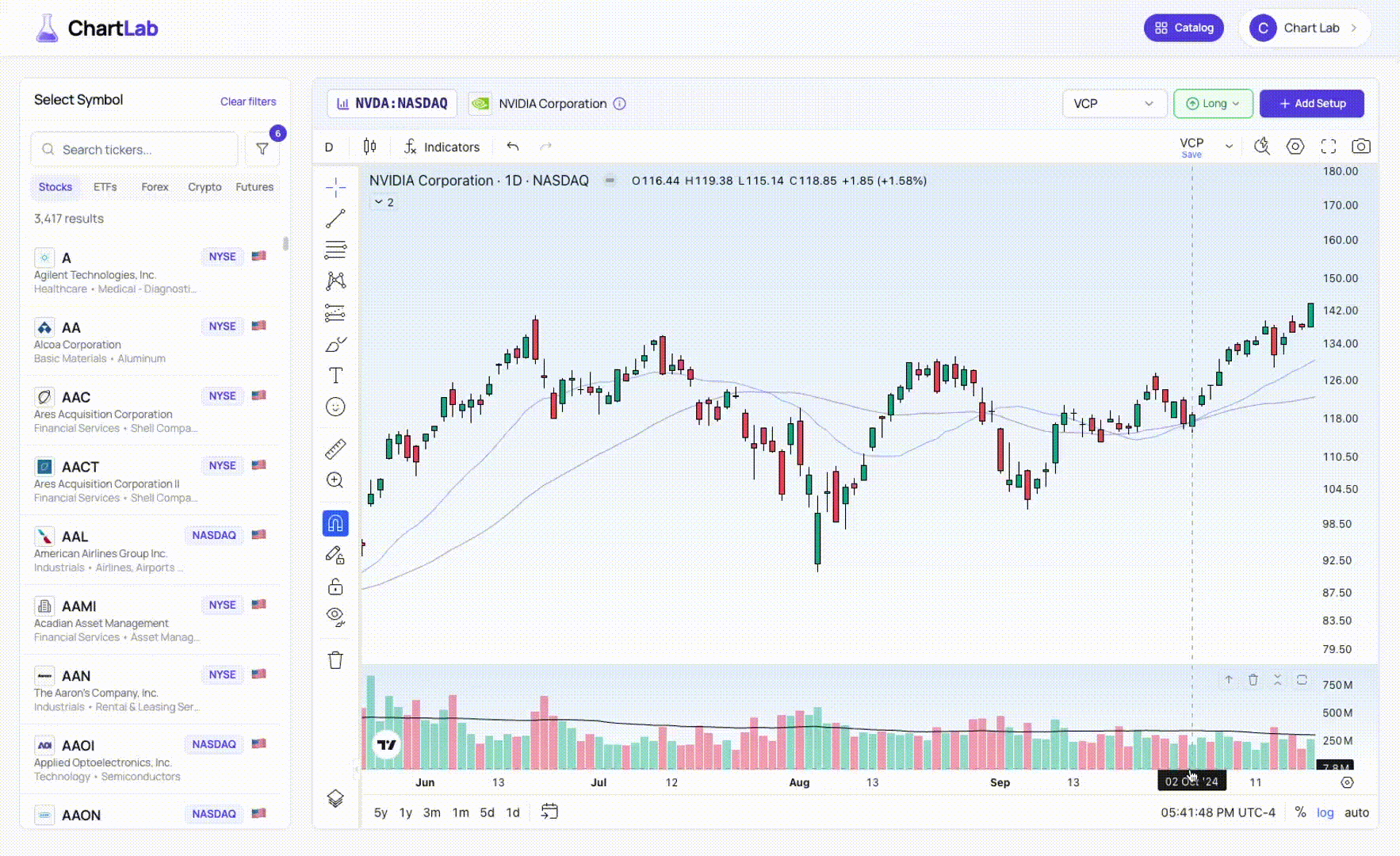
Task: Select the Text annotation tool
Action: (335, 376)
